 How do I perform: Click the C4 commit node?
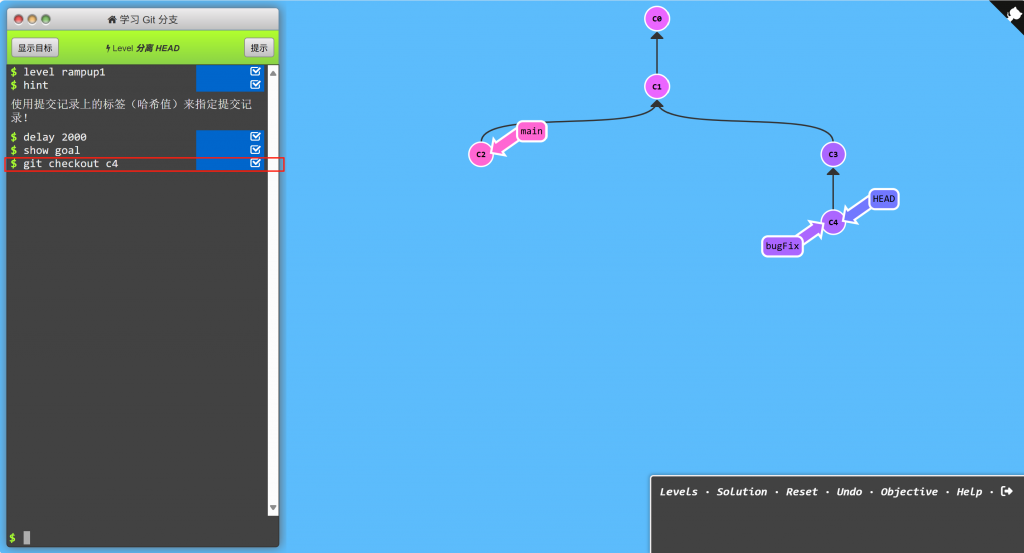pos(833,222)
